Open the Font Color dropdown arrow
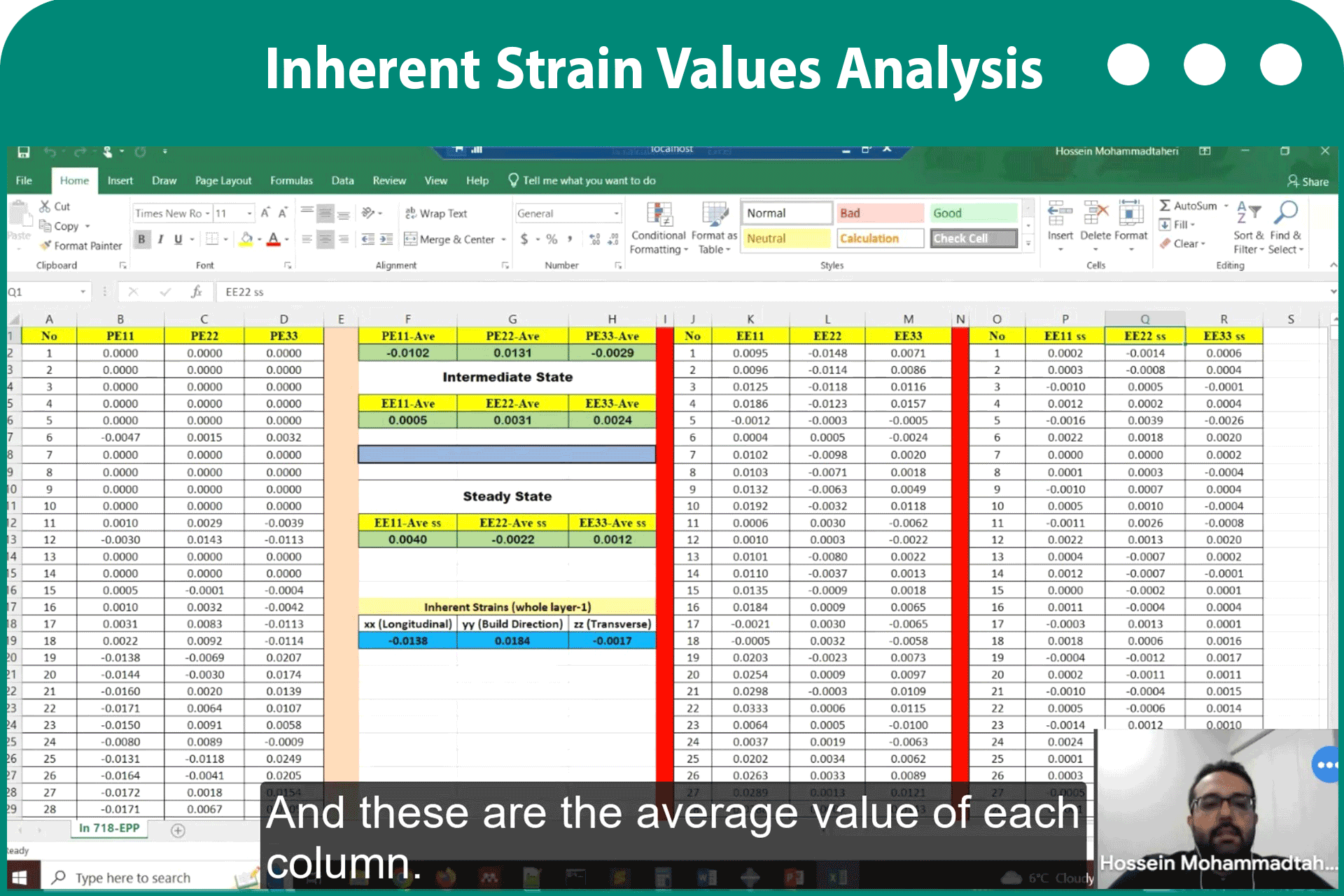This screenshot has width=1344, height=896. 287,239
